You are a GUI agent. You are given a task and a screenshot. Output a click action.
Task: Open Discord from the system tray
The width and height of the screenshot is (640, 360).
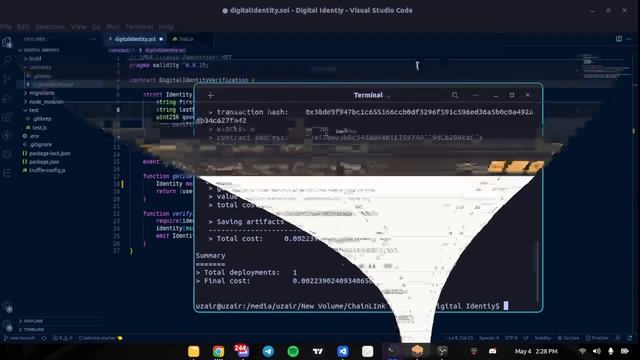click(x=493, y=351)
